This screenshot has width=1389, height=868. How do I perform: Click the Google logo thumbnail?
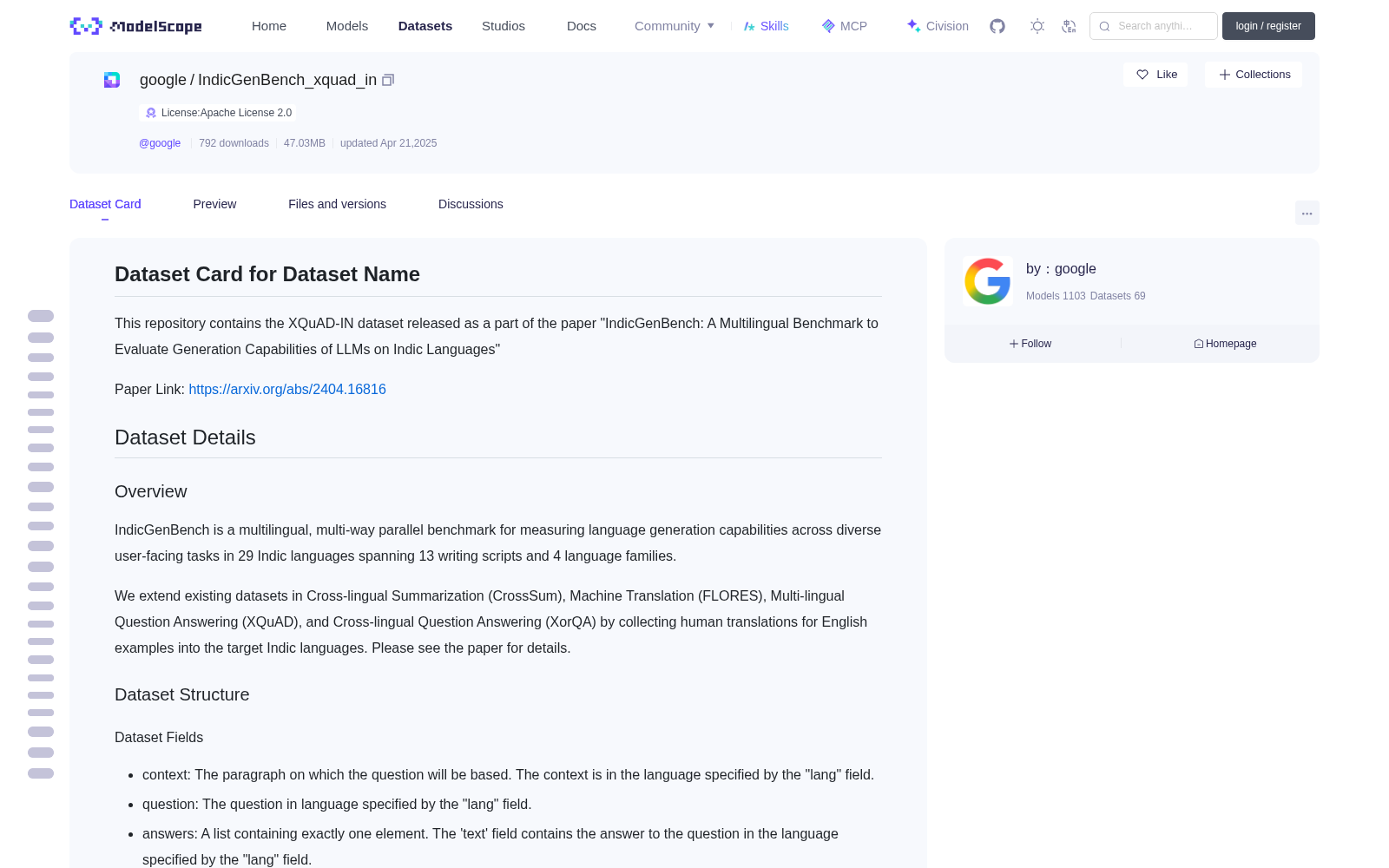[987, 281]
